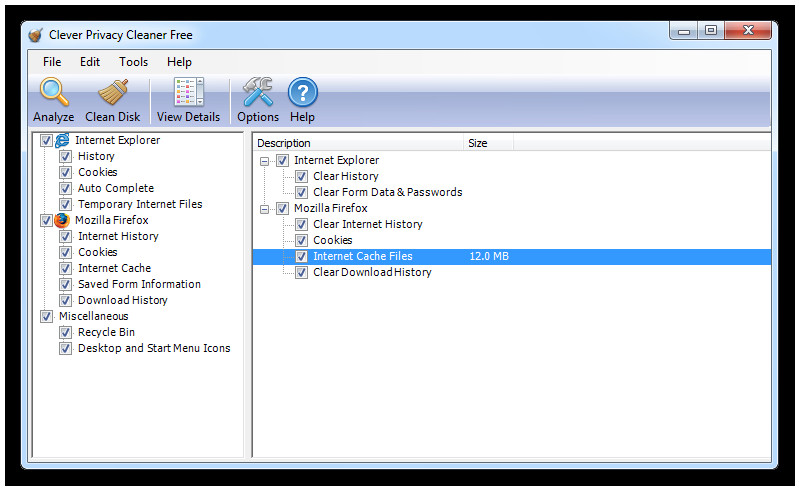799x490 pixels.
Task: Toggle Cookies checkbox under Mozilla Firefox left panel
Action: click(x=65, y=252)
